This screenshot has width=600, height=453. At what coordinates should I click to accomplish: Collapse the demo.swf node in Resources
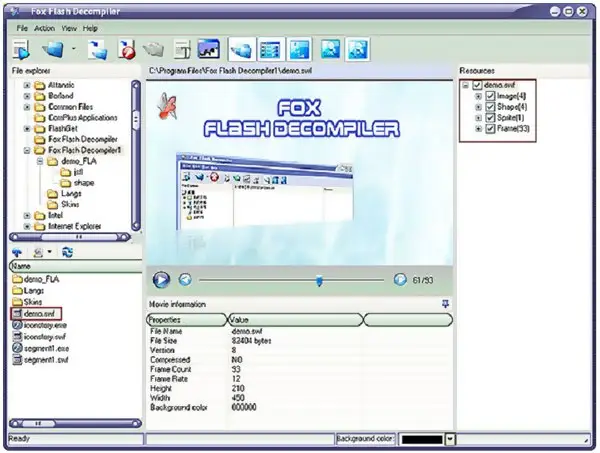point(465,85)
